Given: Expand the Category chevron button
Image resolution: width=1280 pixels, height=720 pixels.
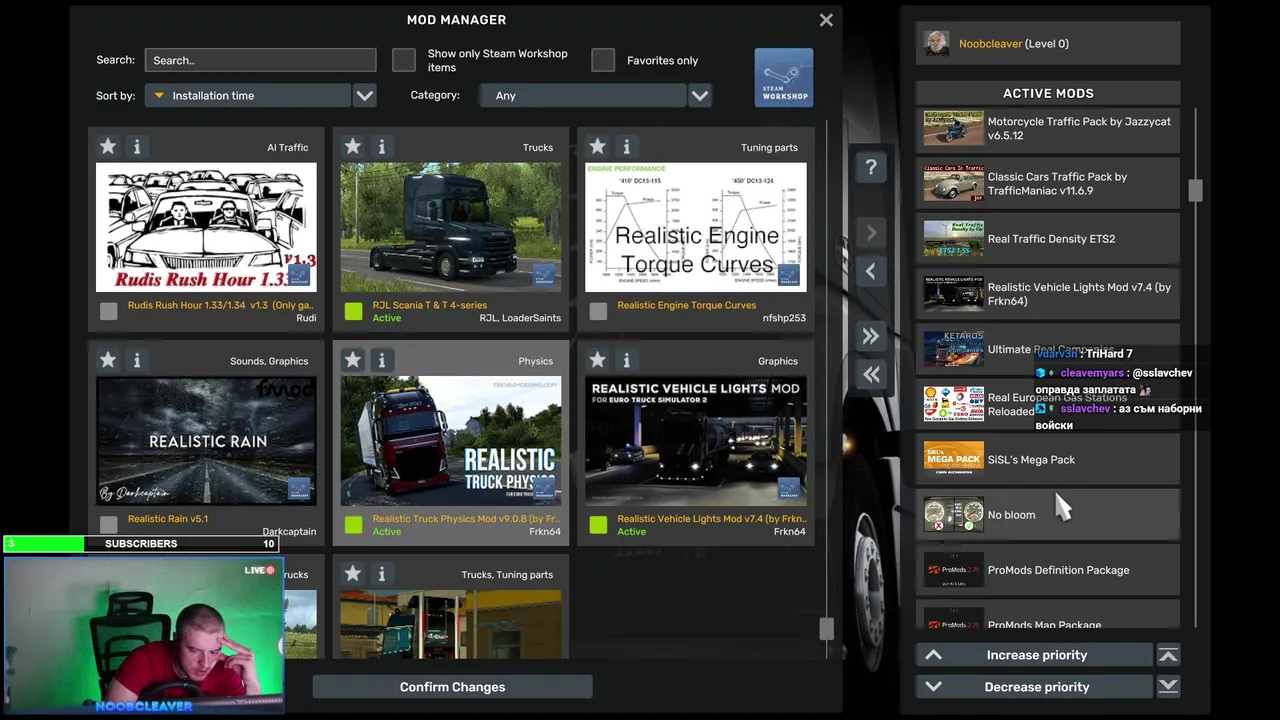Looking at the screenshot, I should pos(700,96).
